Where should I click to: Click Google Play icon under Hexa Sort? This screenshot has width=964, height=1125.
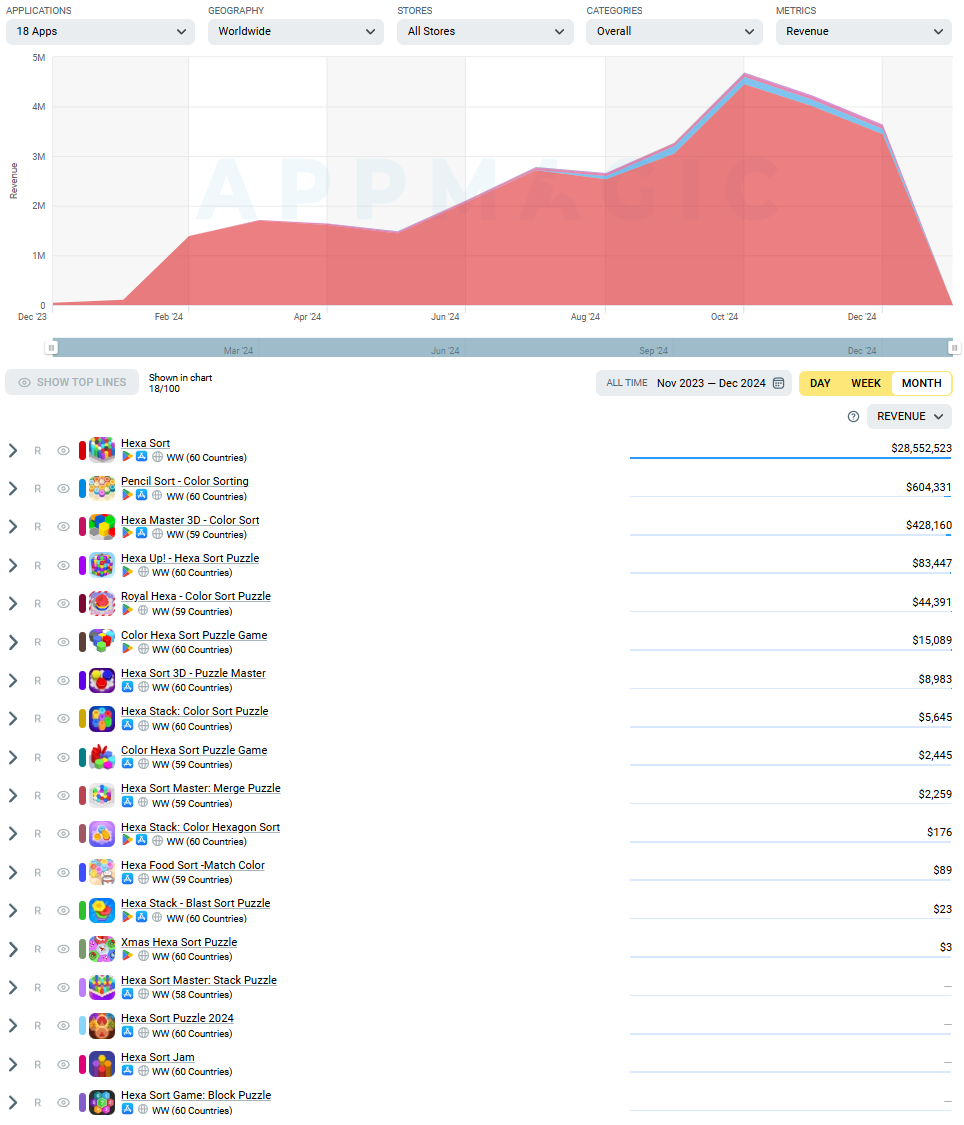[127, 457]
